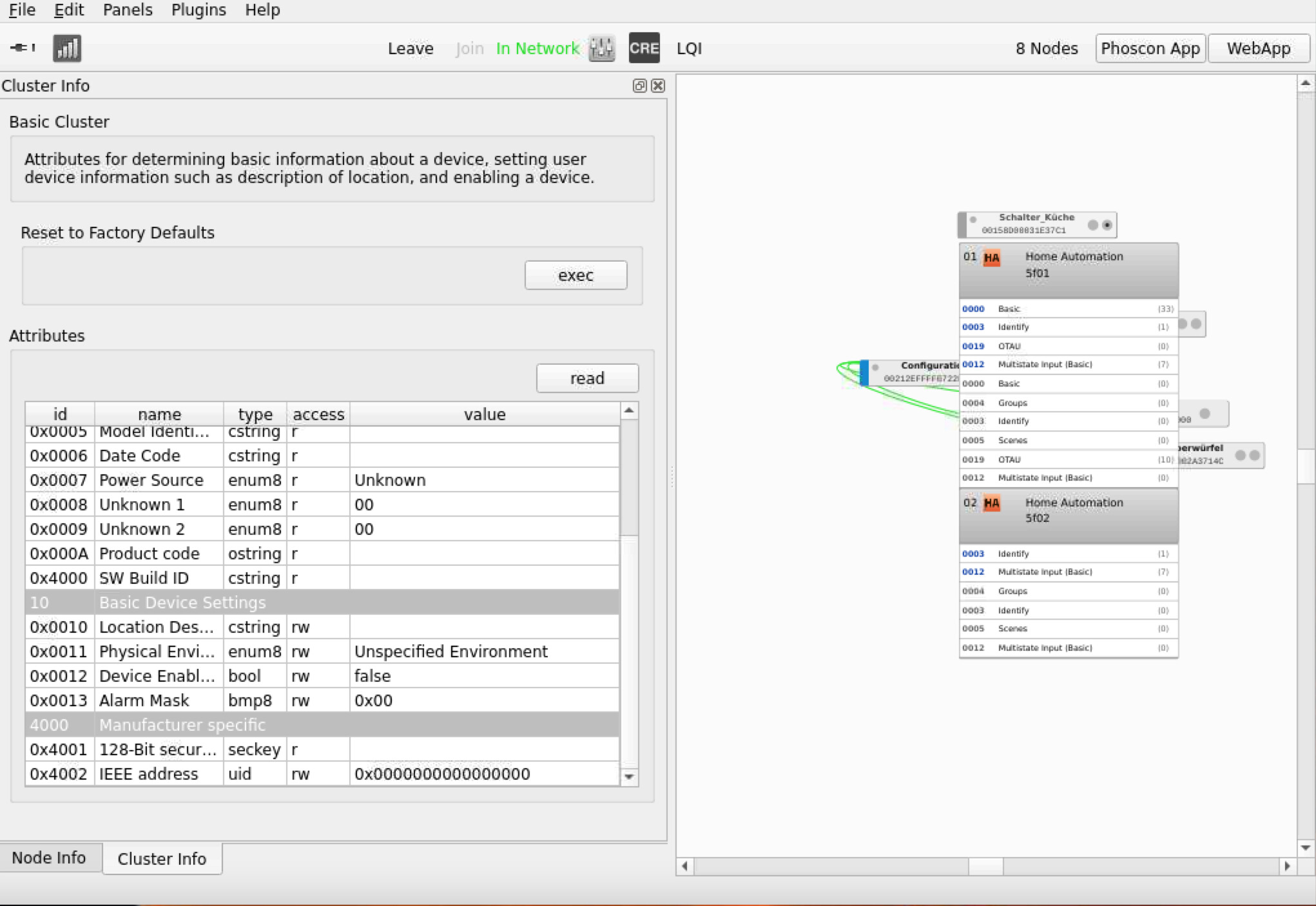Click Schalter_Küche node's plain gray socket circle
Image resolution: width=1316 pixels, height=906 pixels.
coord(1093,225)
